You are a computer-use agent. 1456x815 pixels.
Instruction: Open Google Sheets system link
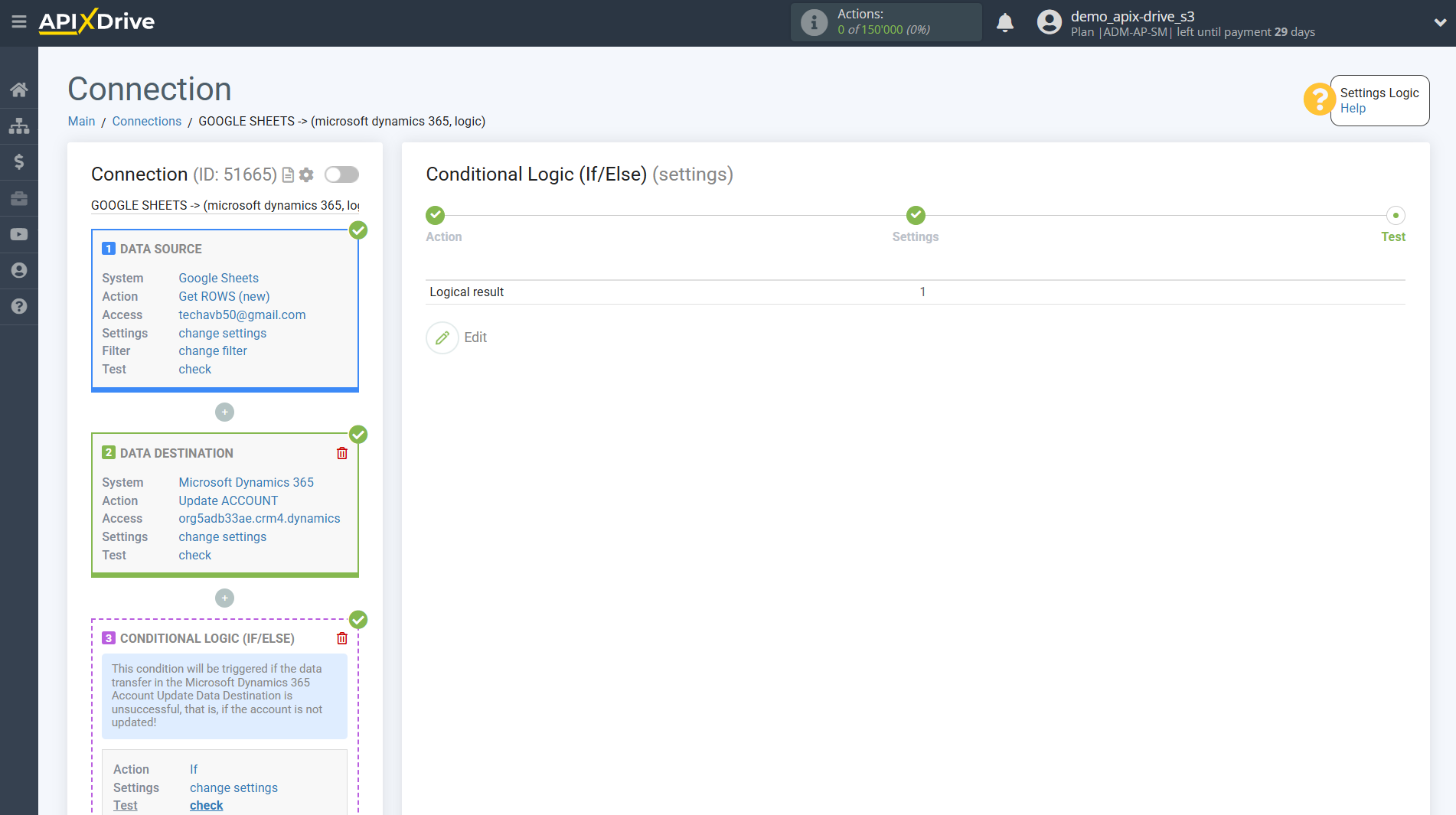click(218, 279)
